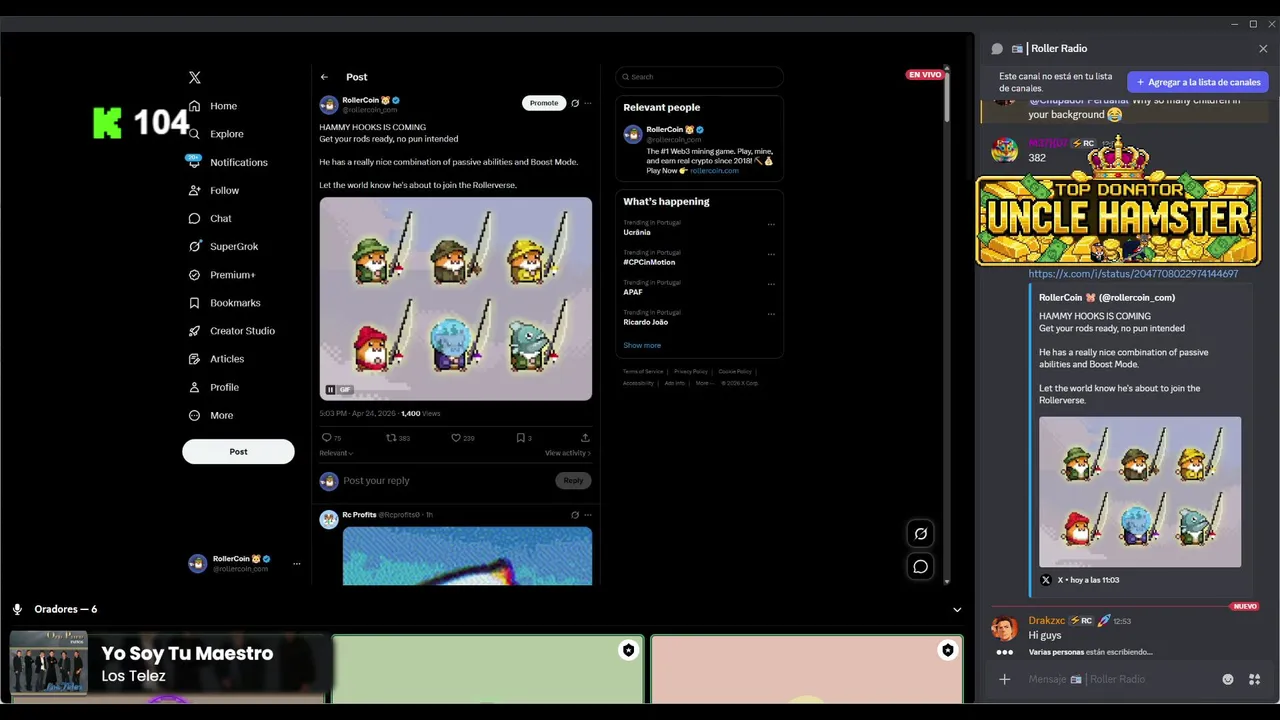Viewport: 1280px width, 720px height.
Task: Open rollercoin.com link in Relevant people
Action: (714, 171)
